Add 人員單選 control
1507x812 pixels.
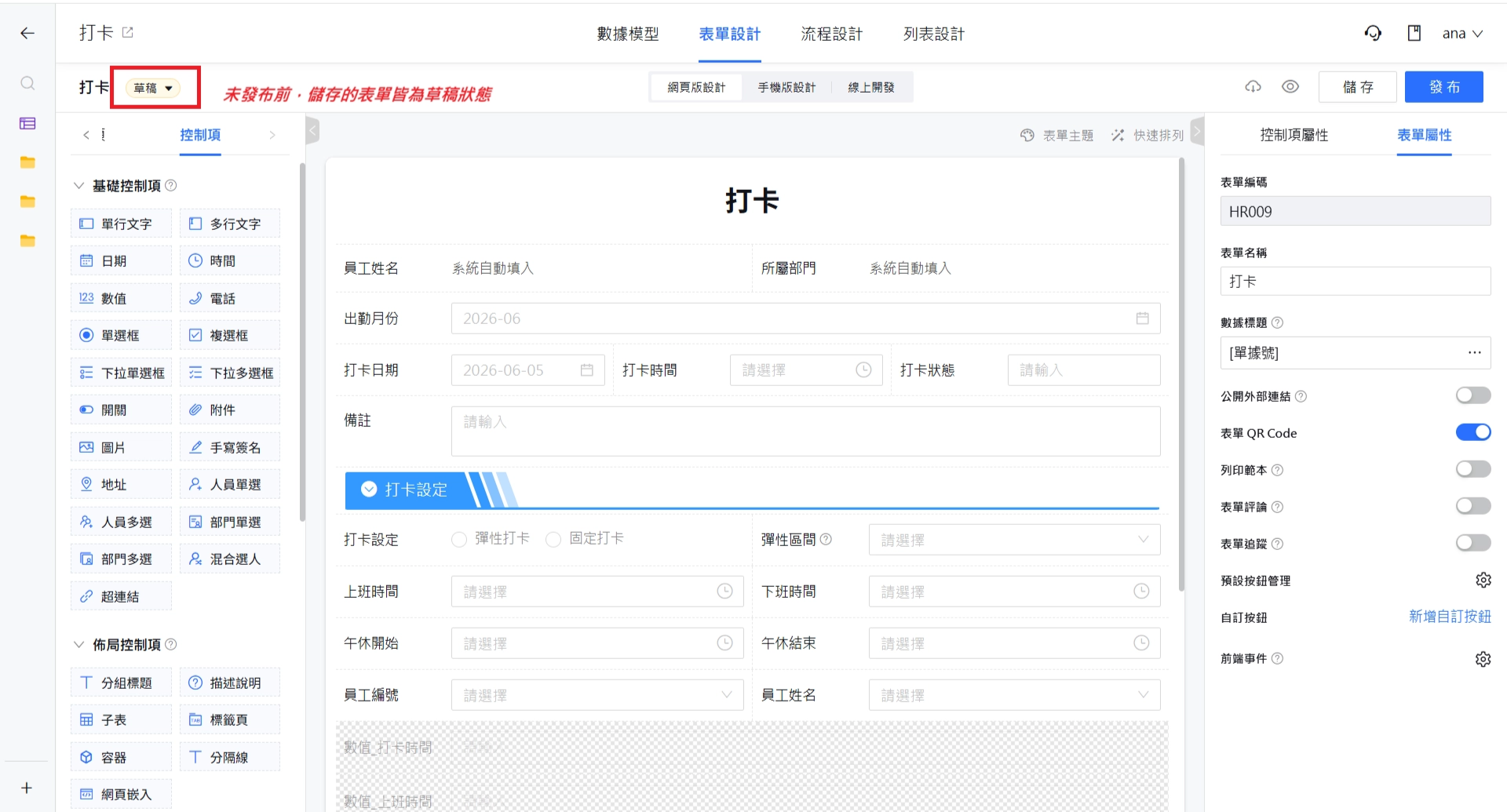coord(230,484)
